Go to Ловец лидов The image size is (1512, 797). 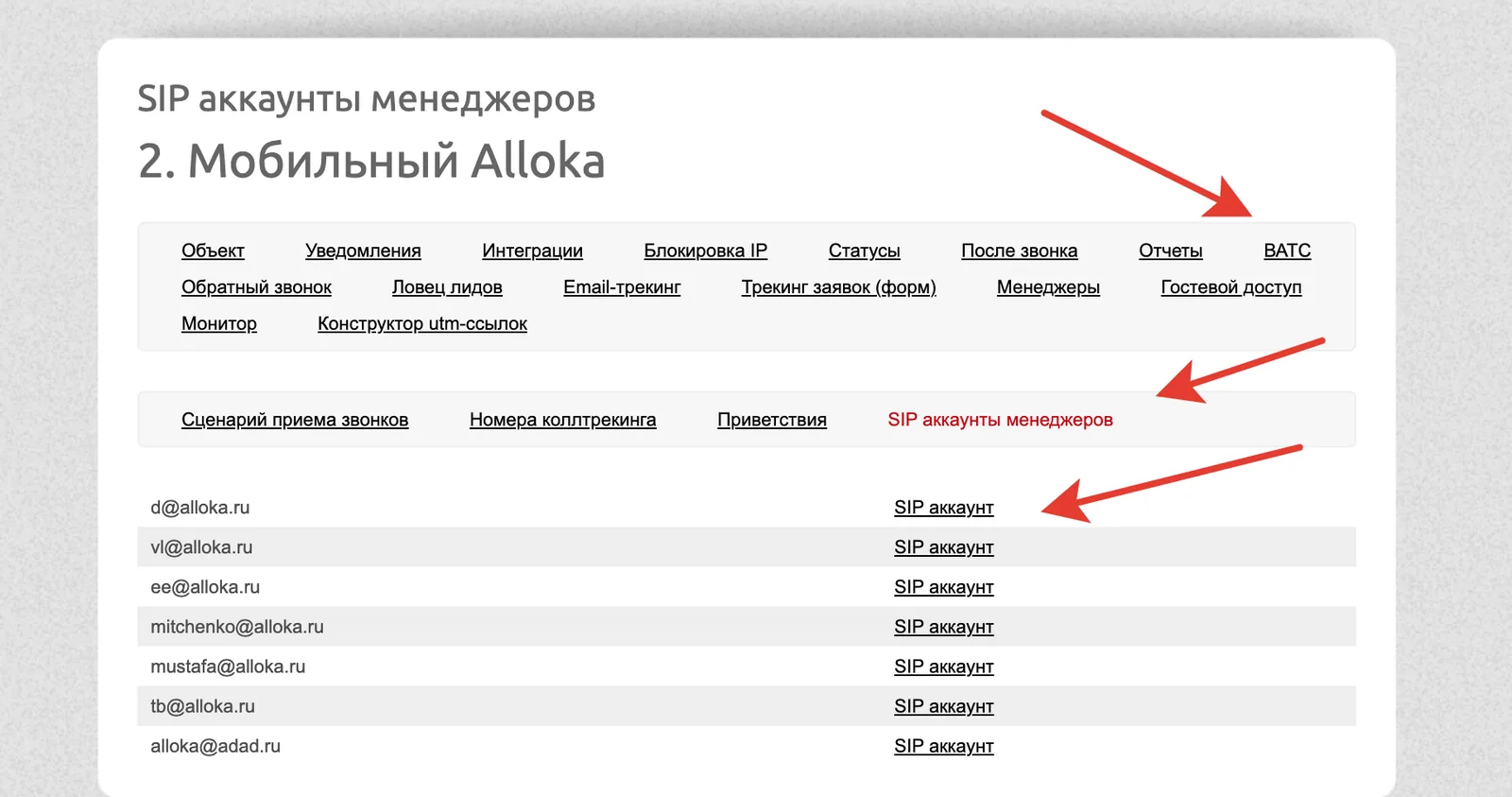tap(447, 287)
